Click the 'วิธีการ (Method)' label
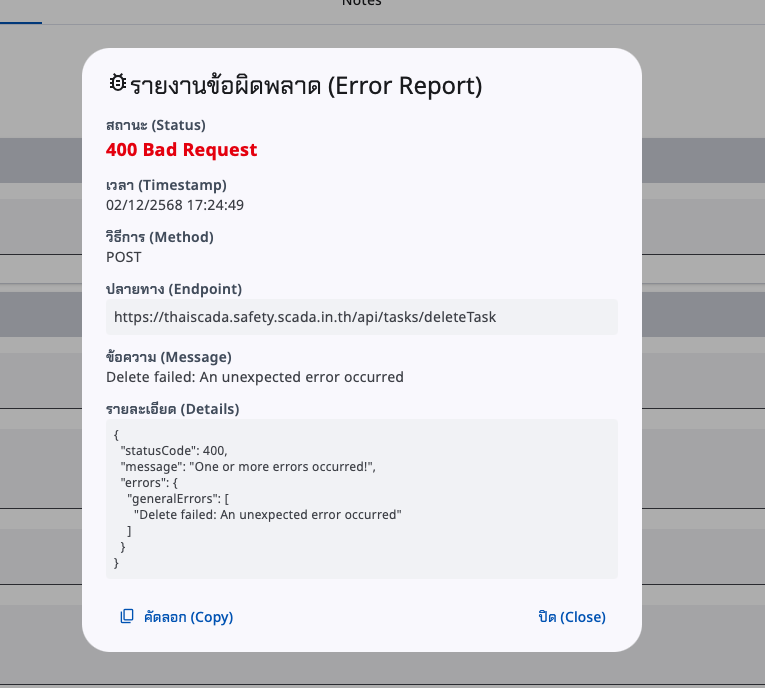 coord(160,237)
